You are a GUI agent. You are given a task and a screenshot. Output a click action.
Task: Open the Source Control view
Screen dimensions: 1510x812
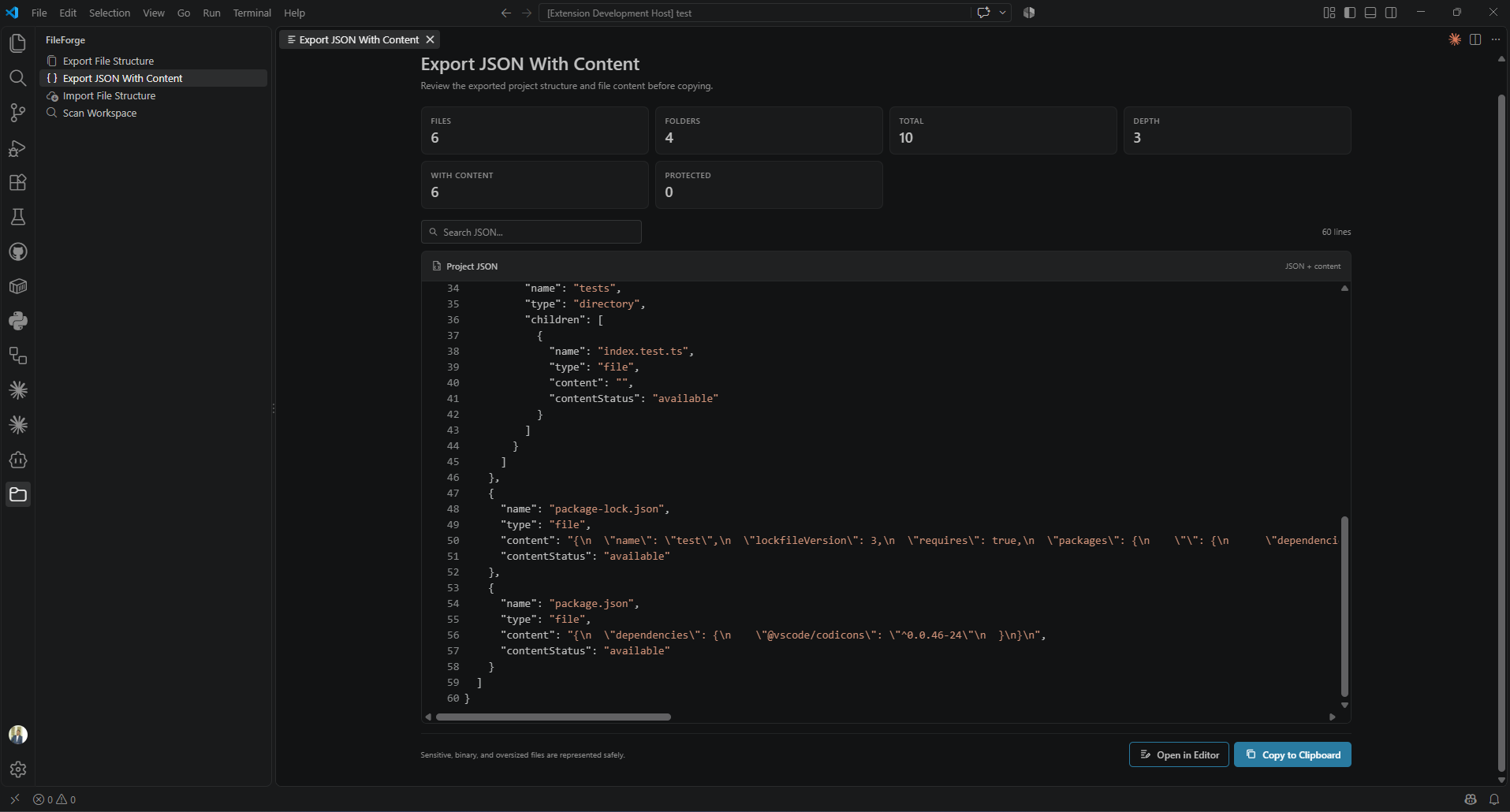(x=17, y=113)
